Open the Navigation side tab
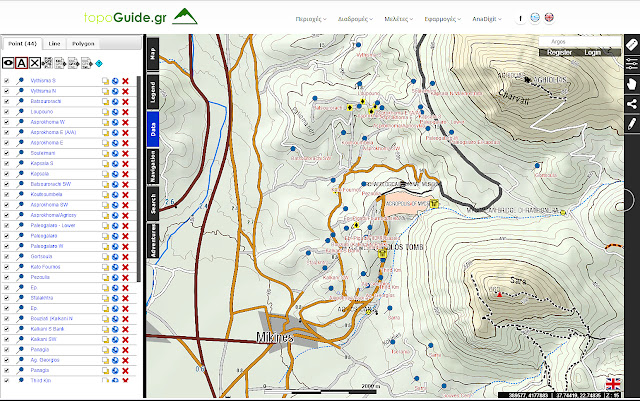Image resolution: width=640 pixels, height=401 pixels. 153,166
